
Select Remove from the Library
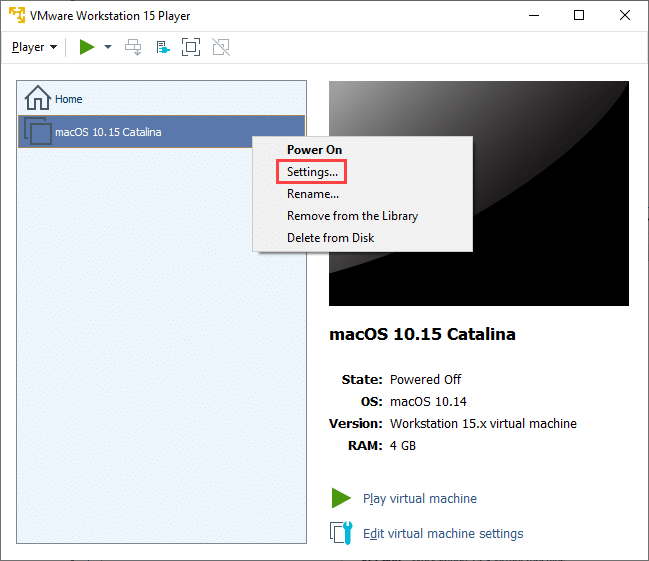(352, 216)
